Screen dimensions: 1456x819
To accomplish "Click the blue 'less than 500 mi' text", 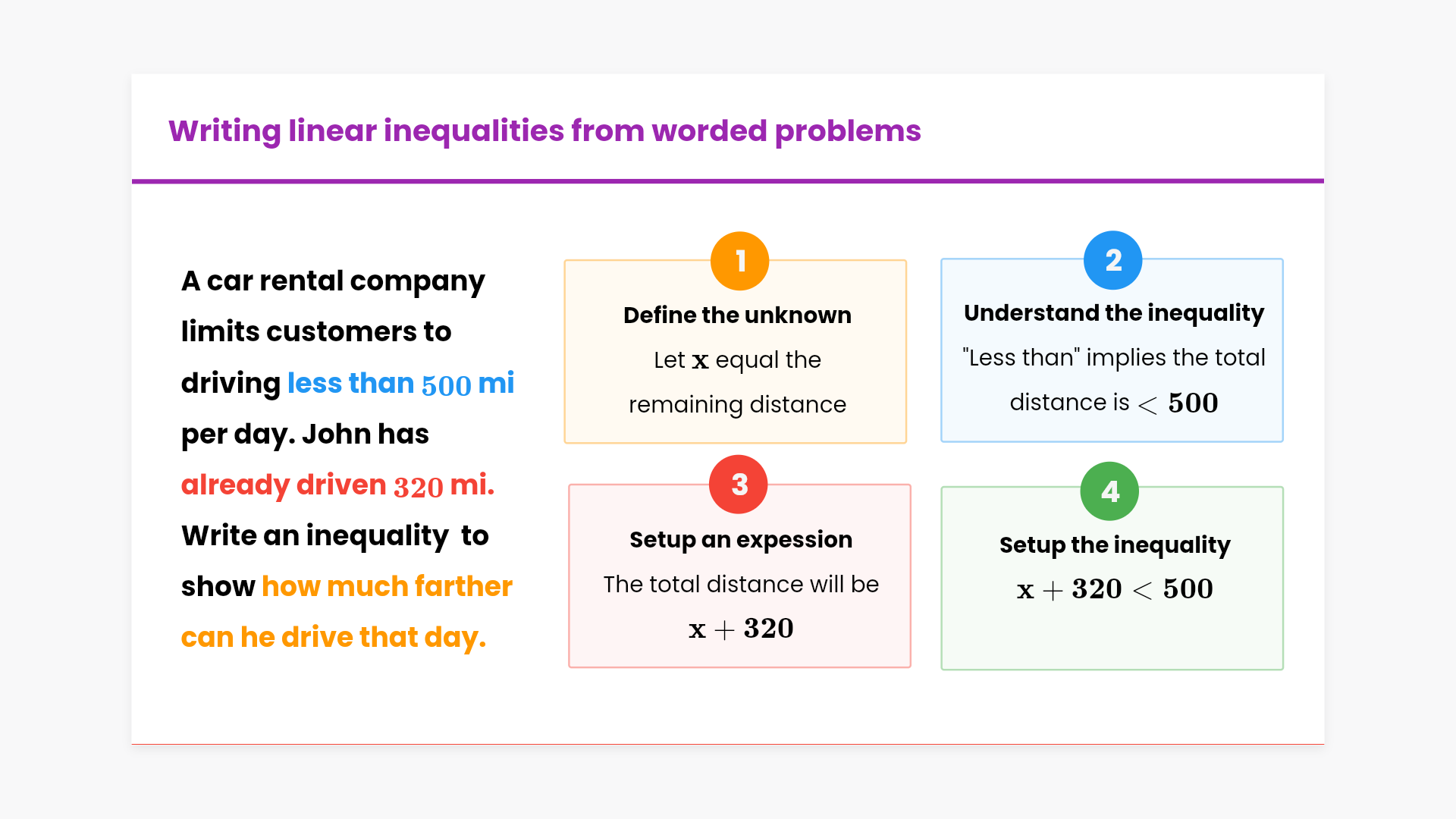I will [x=400, y=384].
